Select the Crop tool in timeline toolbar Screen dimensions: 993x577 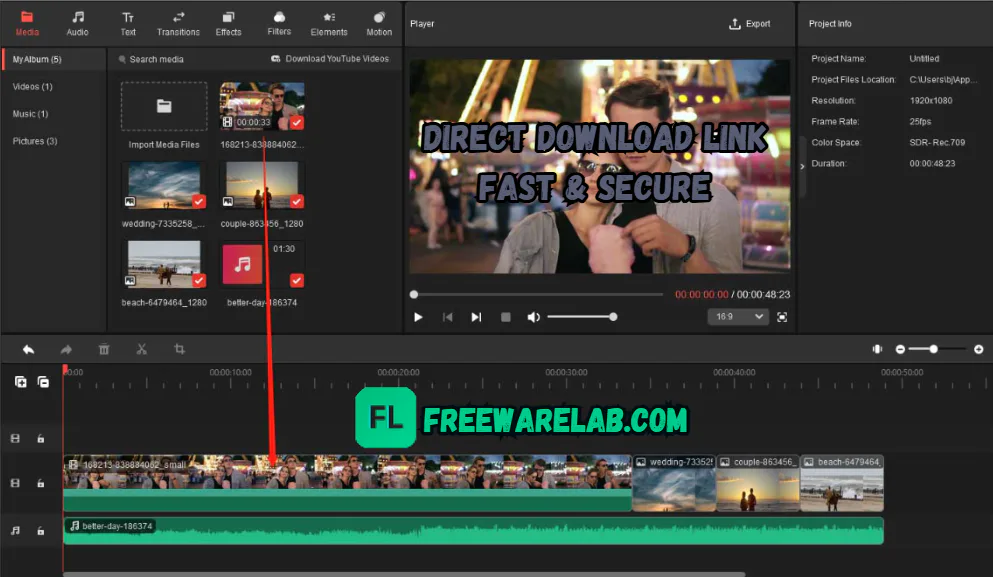coord(180,349)
